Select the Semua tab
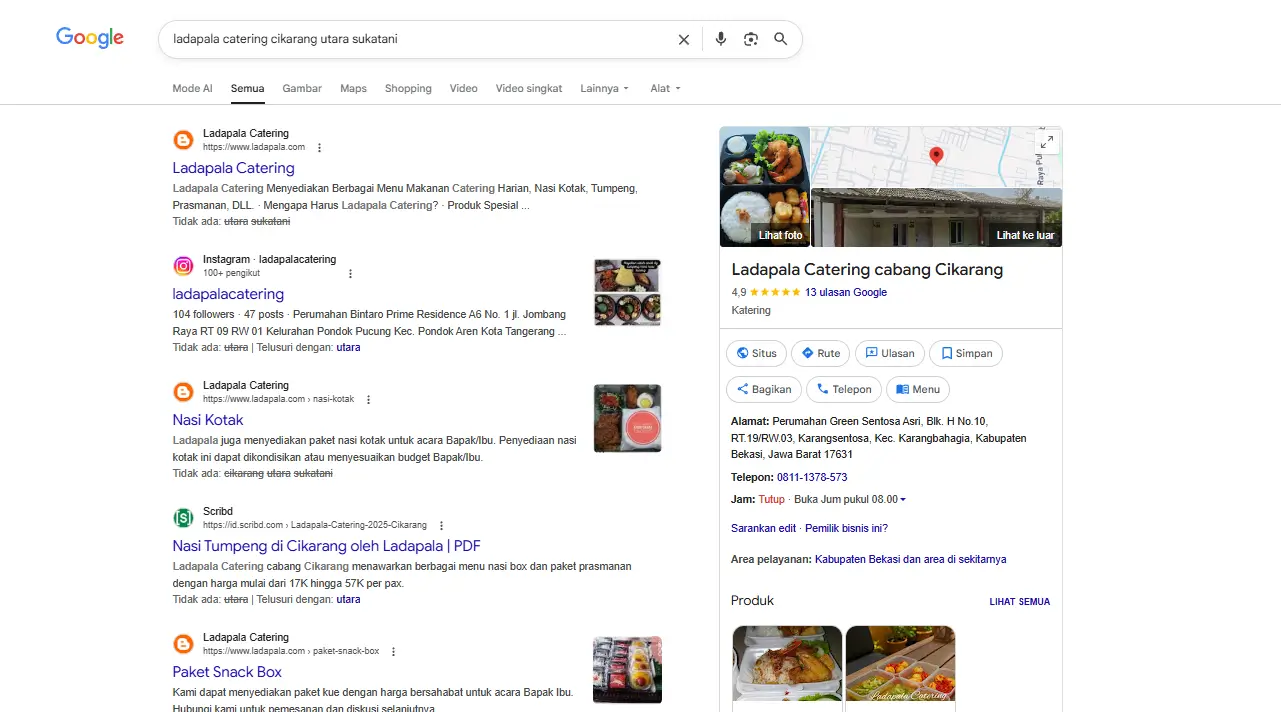Image resolution: width=1281 pixels, height=712 pixels. [x=247, y=88]
